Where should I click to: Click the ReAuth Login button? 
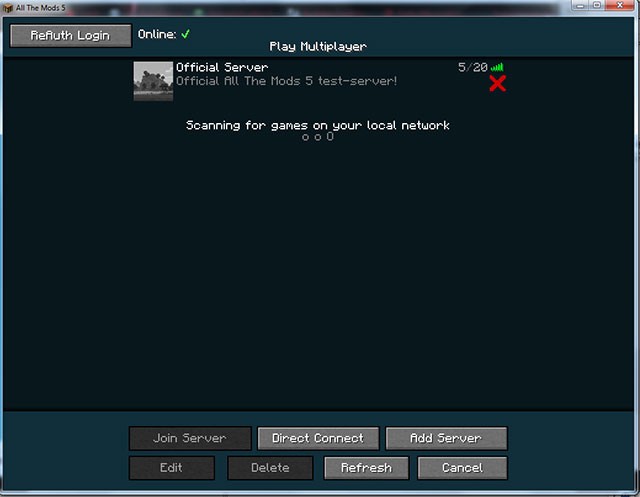click(71, 36)
